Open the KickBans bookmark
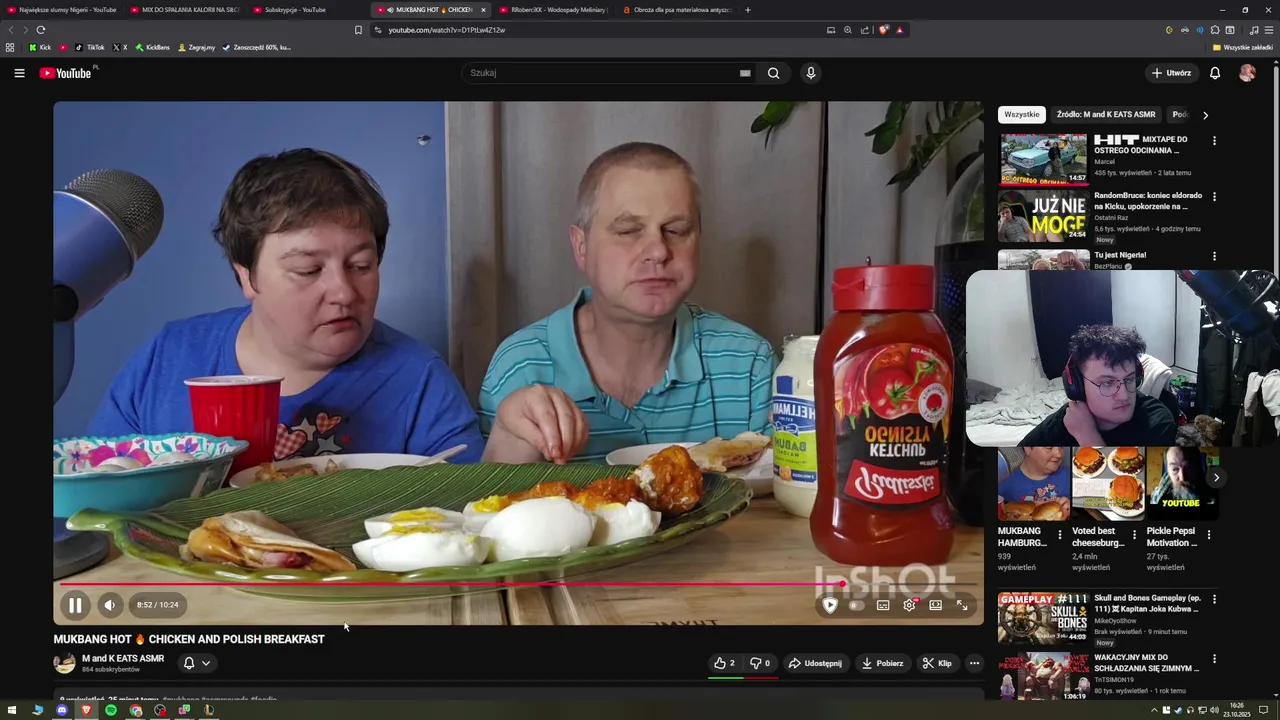Screen dimensions: 1280x720 pyautogui.click(x=152, y=47)
